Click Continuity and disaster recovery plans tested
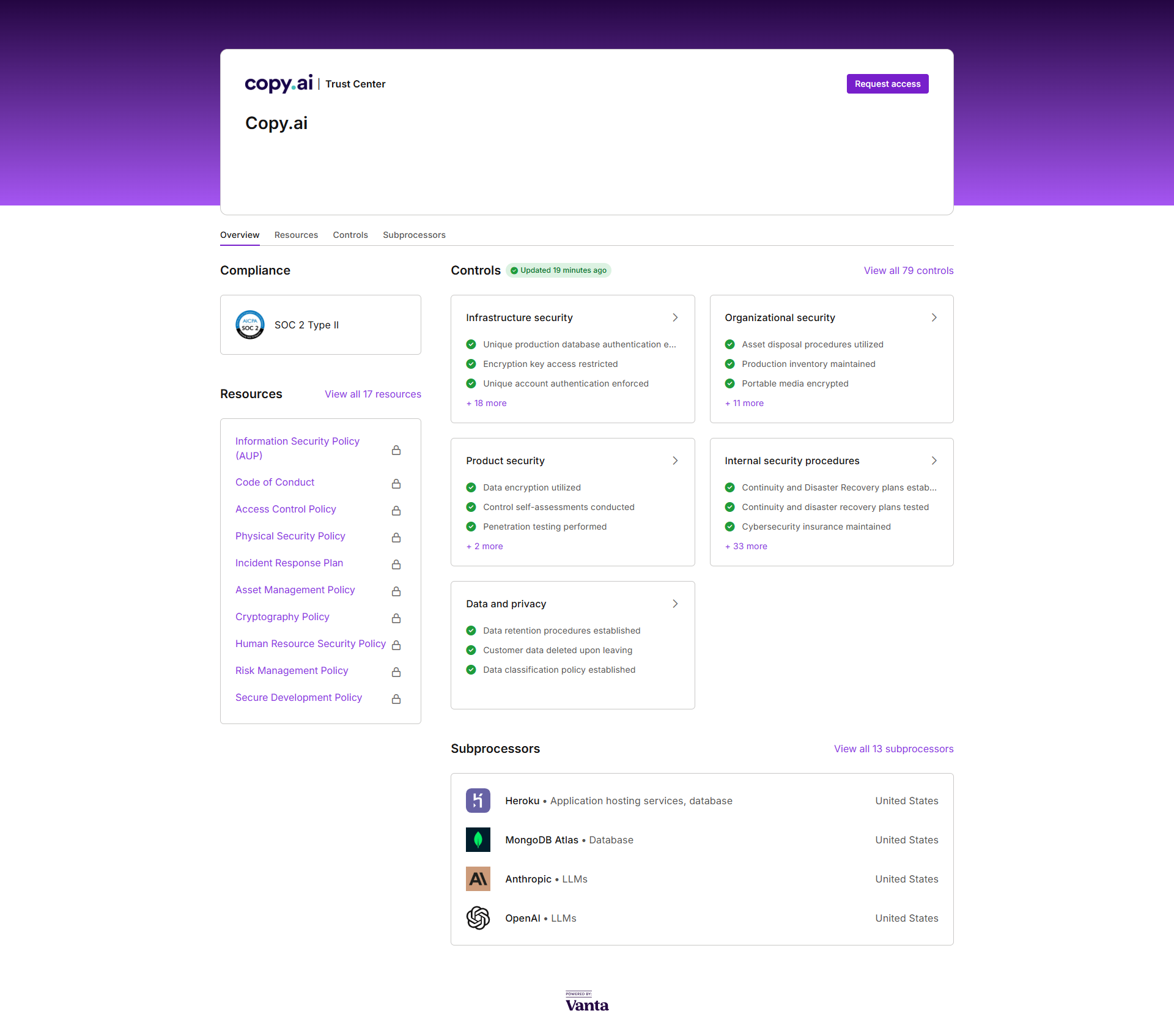Screen dimensions: 1174x1036 [835, 507]
